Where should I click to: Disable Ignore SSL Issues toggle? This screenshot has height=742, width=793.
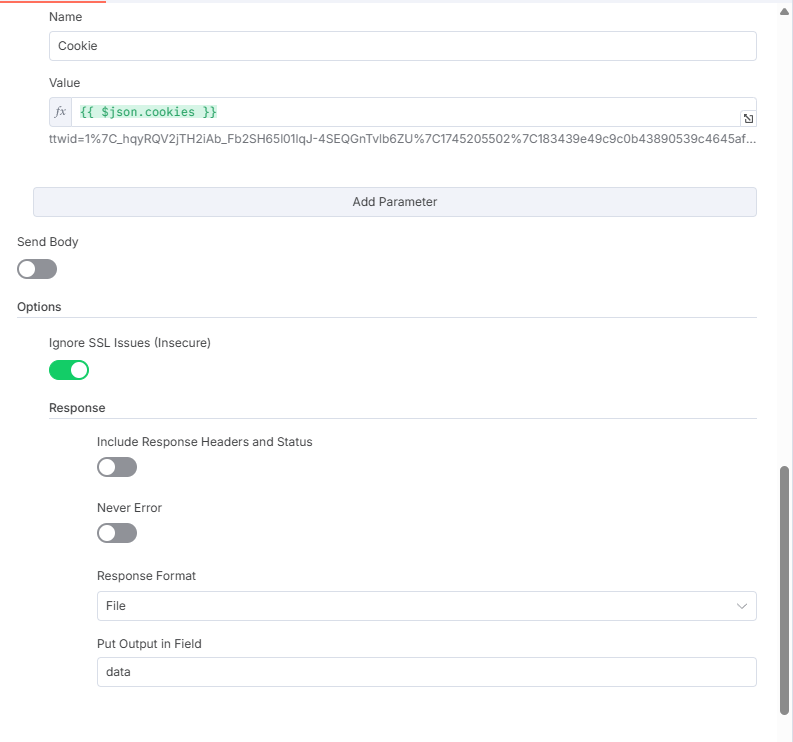click(x=69, y=370)
